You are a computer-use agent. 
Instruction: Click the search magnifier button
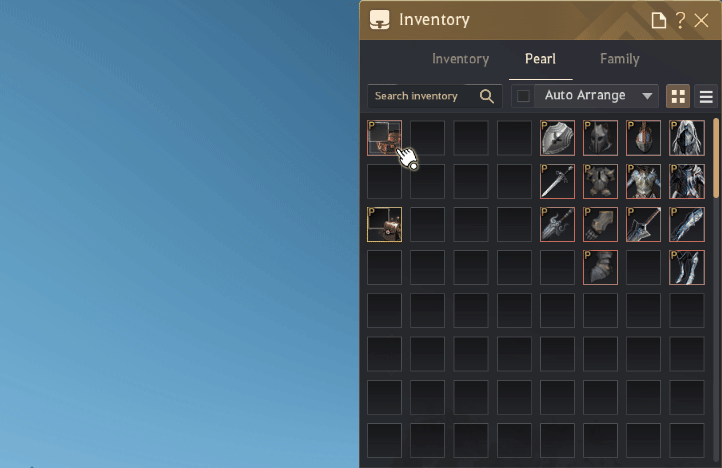click(x=487, y=96)
